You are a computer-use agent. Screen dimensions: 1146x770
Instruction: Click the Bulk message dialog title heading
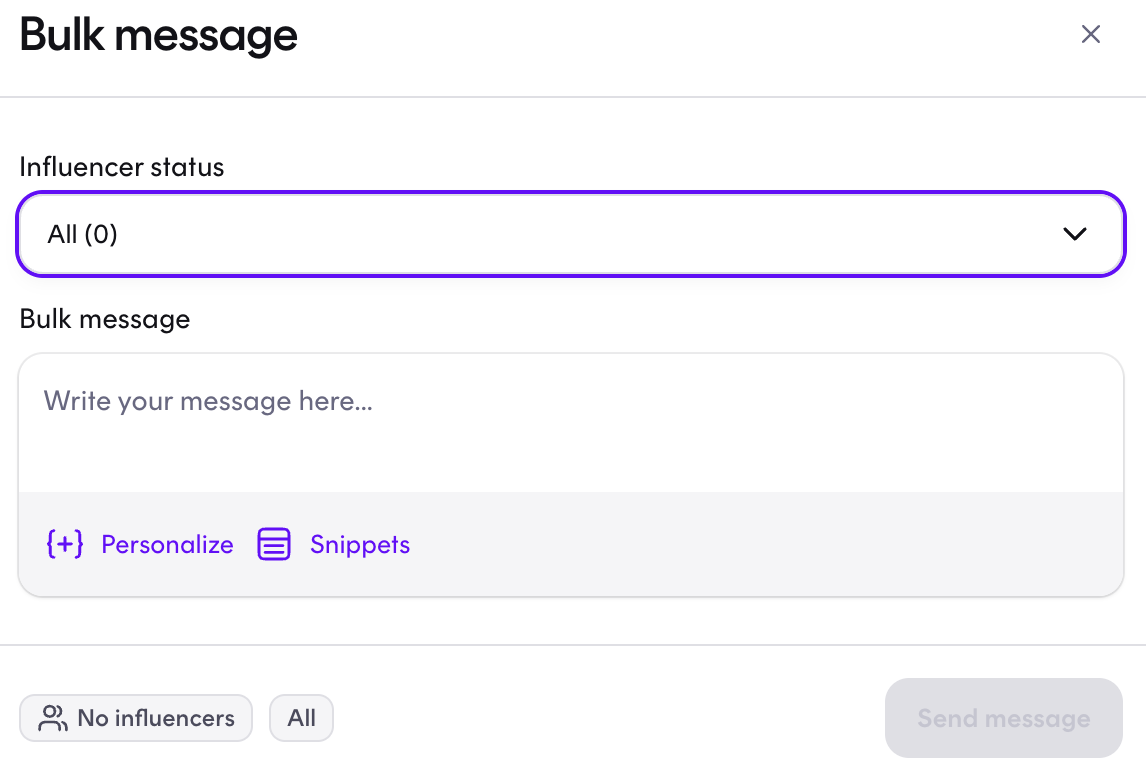click(x=159, y=35)
